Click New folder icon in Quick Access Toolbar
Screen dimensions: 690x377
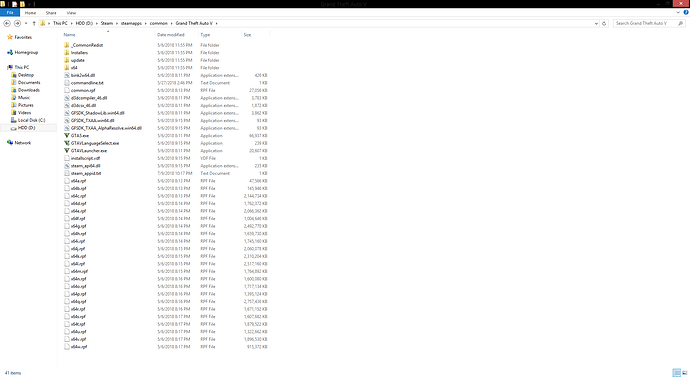pos(22,4)
